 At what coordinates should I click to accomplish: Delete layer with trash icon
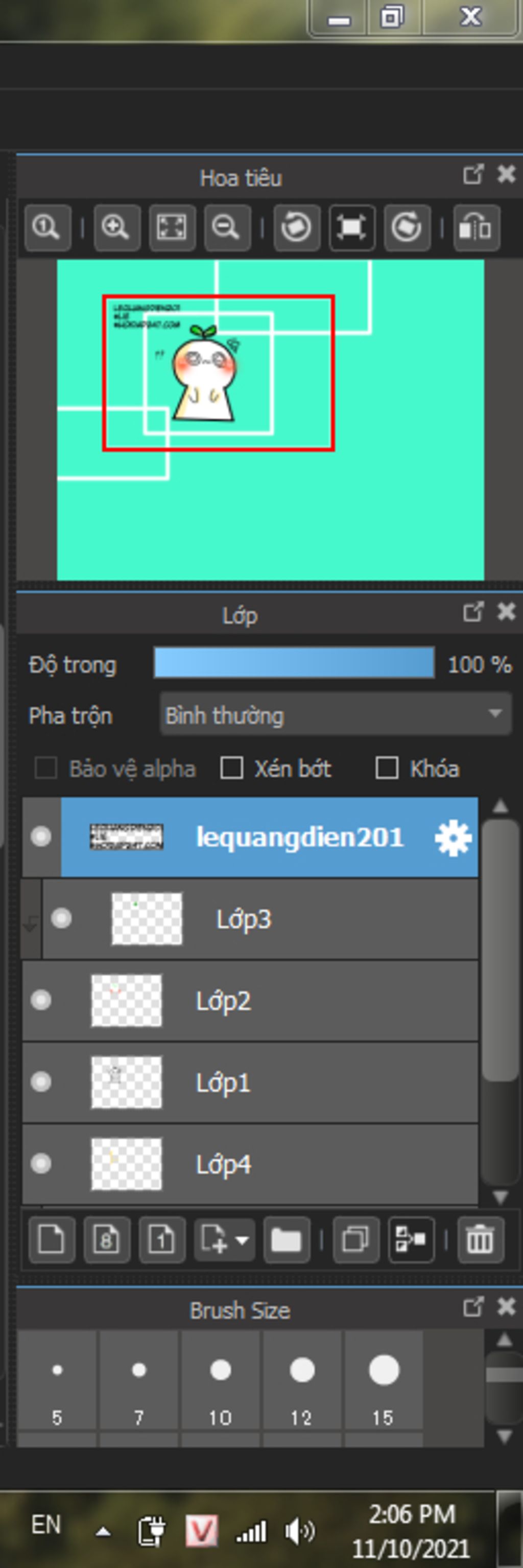480,1240
